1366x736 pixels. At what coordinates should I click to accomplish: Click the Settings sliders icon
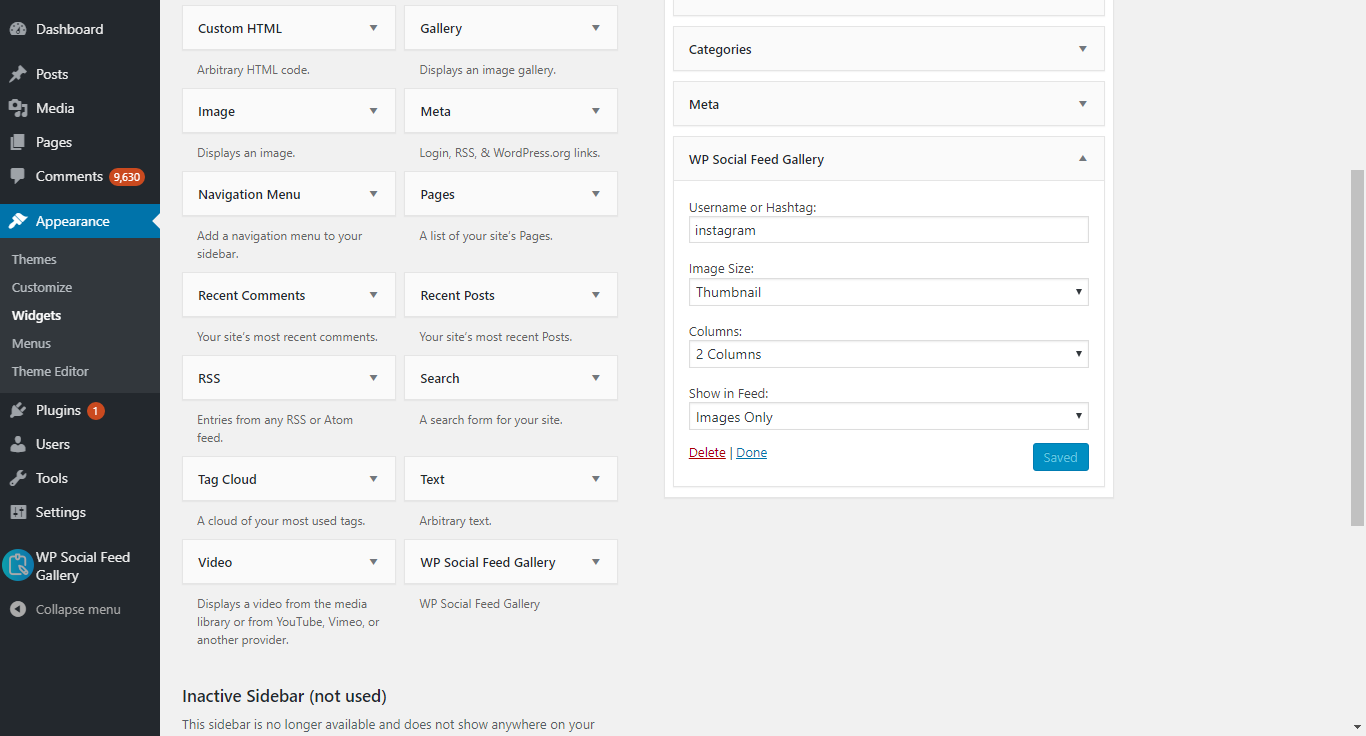point(18,512)
